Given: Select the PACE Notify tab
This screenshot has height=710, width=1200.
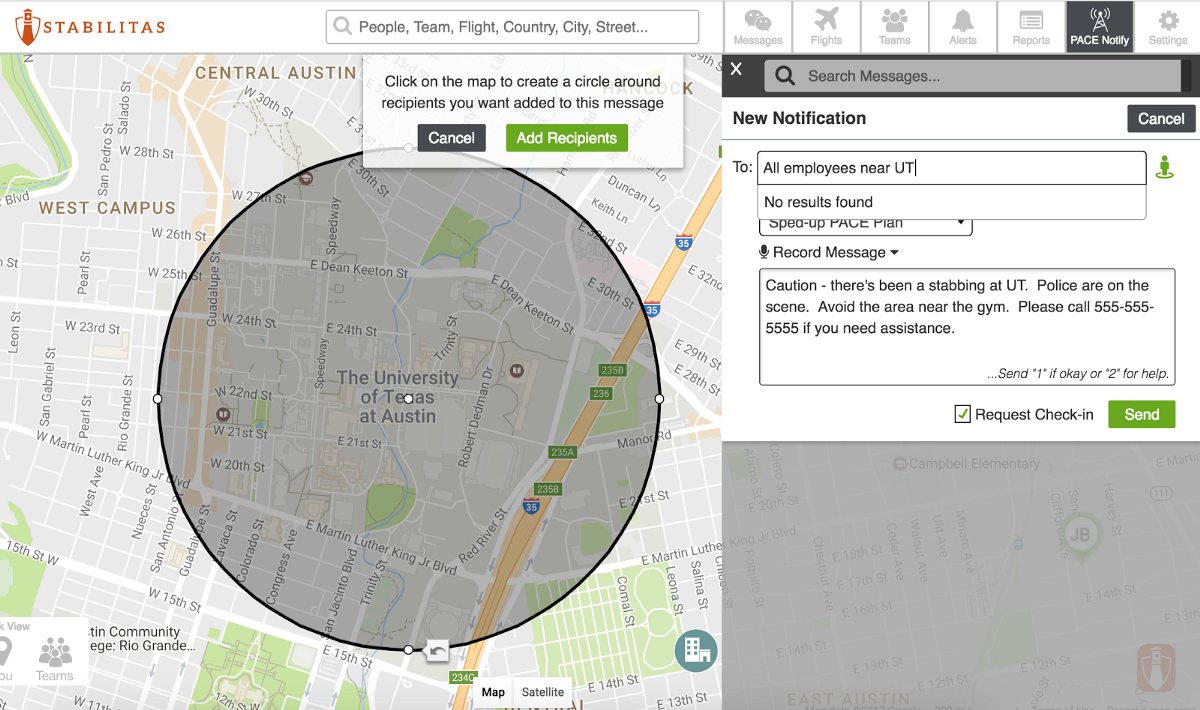Looking at the screenshot, I should [1099, 27].
